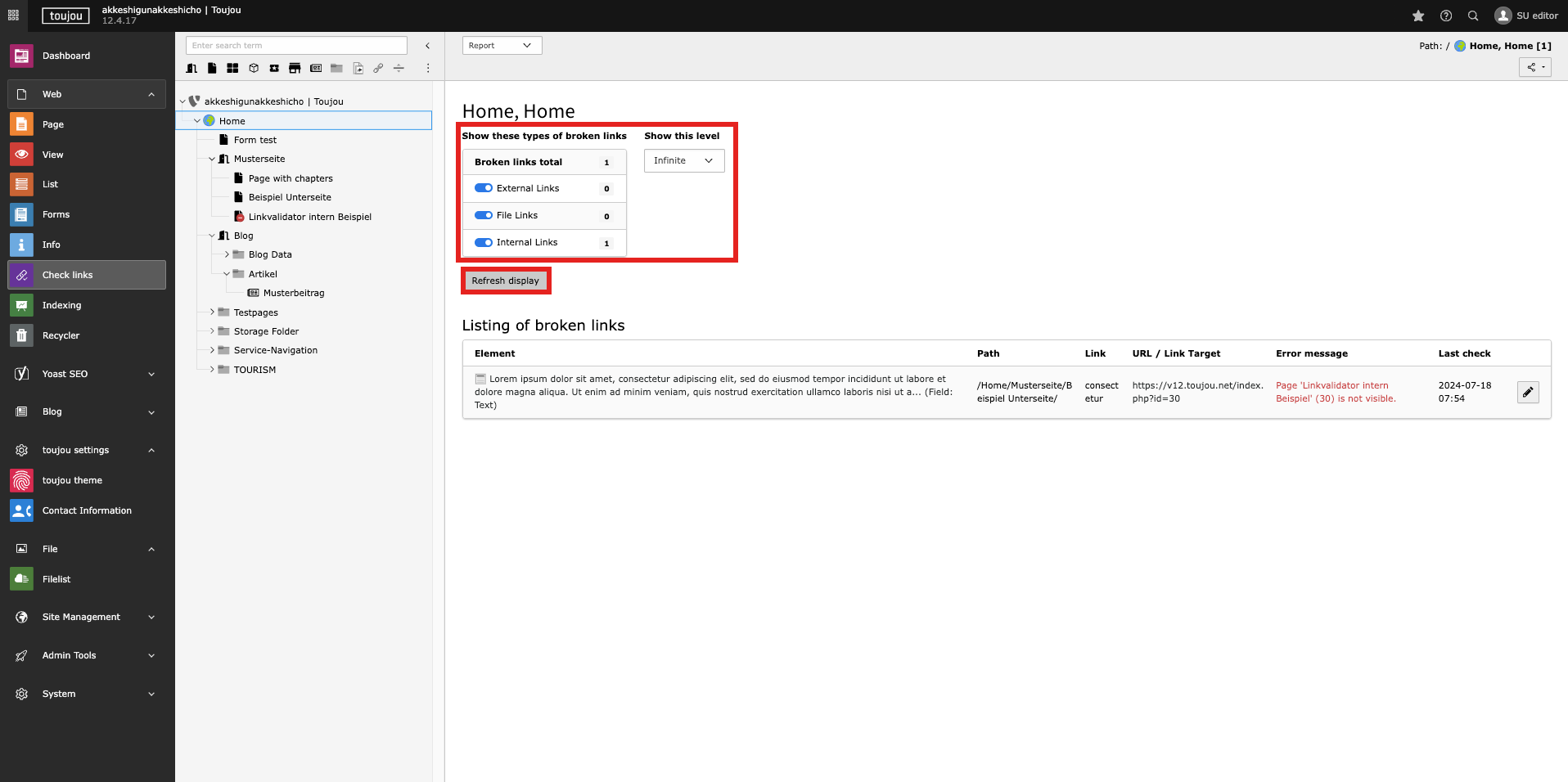Click the Refresh display button
The height and width of the screenshot is (782, 1568).
(x=505, y=281)
